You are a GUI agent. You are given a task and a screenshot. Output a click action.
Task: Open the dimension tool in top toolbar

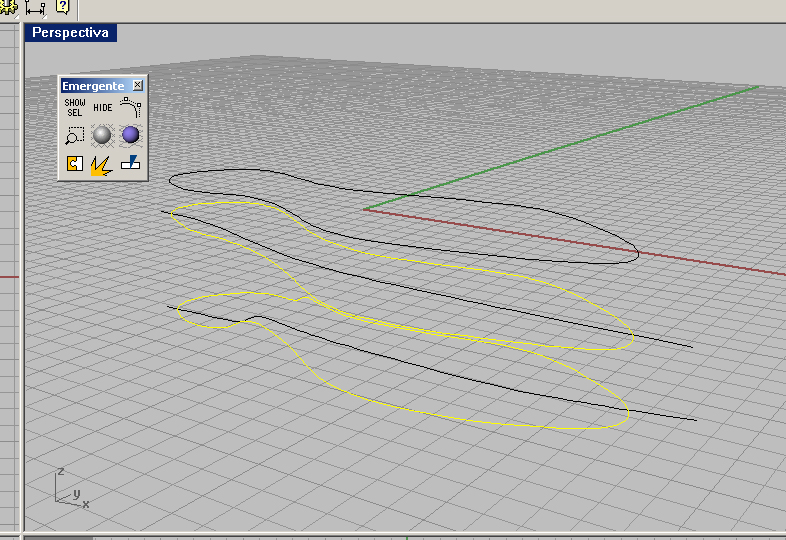pos(35,8)
